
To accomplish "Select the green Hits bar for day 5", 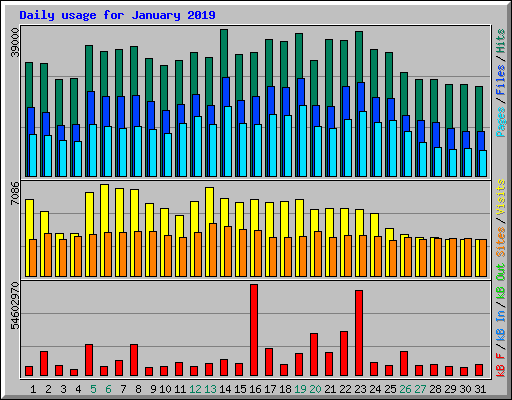I will coord(89,68).
